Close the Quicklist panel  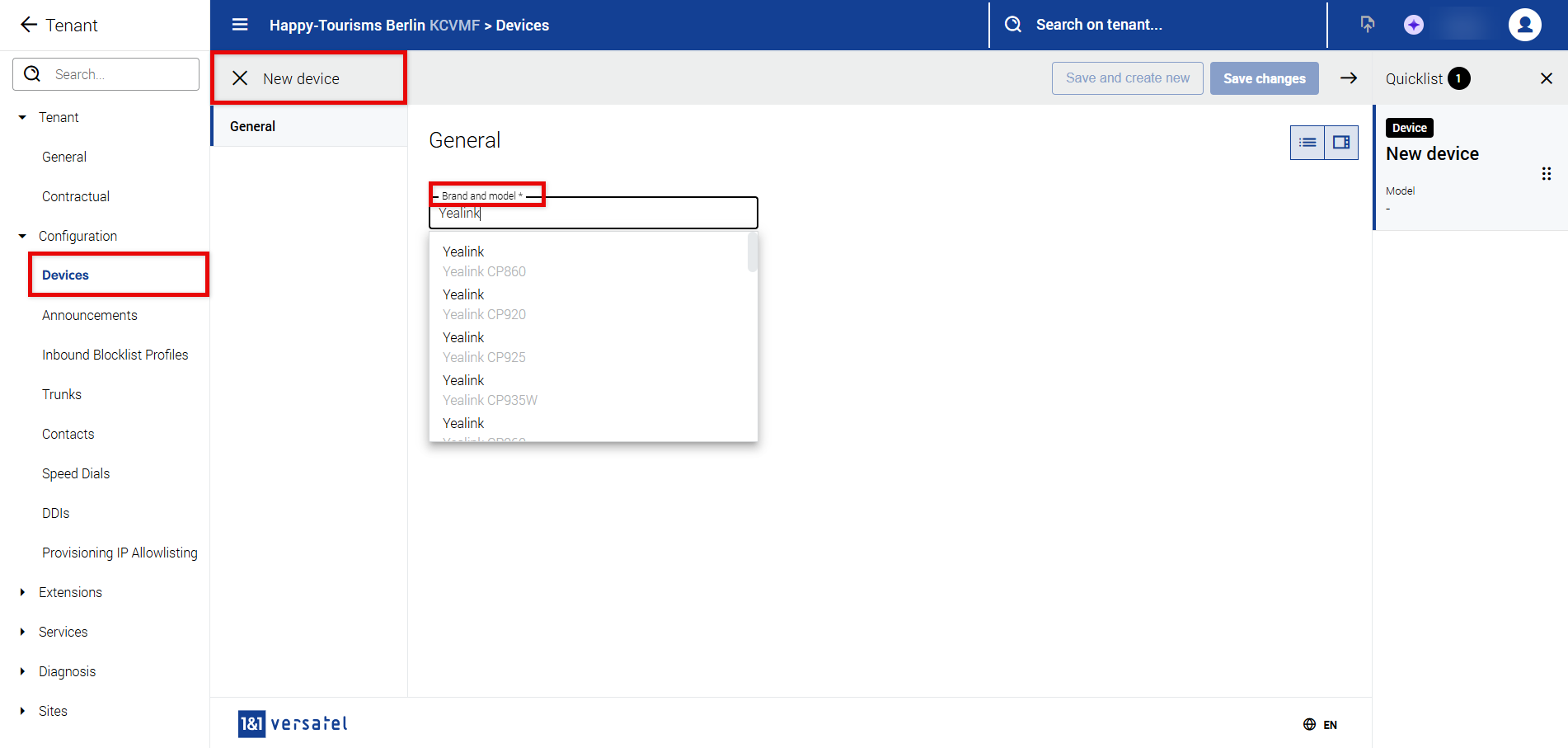1546,78
